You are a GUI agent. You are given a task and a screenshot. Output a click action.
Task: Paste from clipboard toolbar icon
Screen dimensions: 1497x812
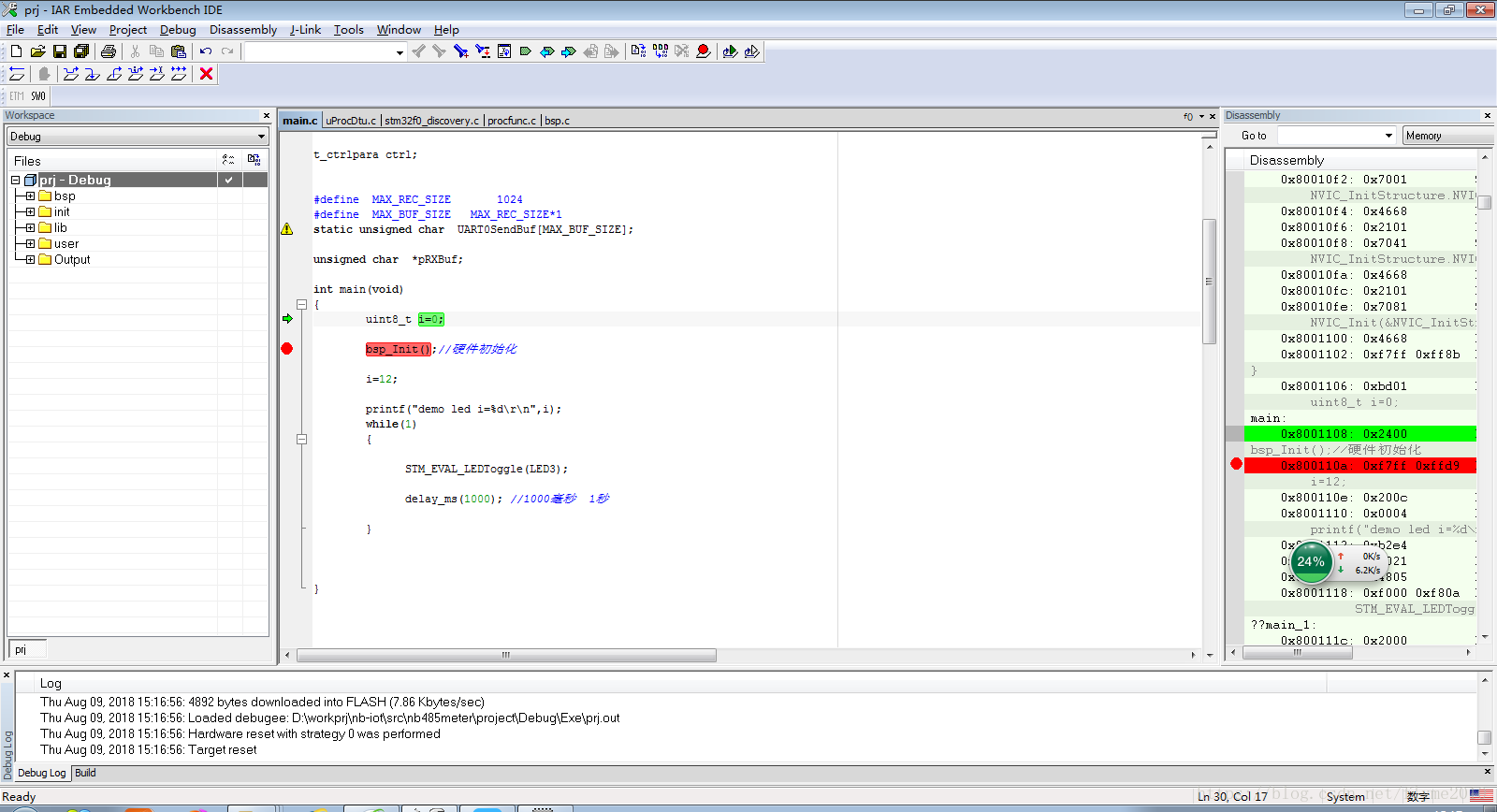[179, 51]
